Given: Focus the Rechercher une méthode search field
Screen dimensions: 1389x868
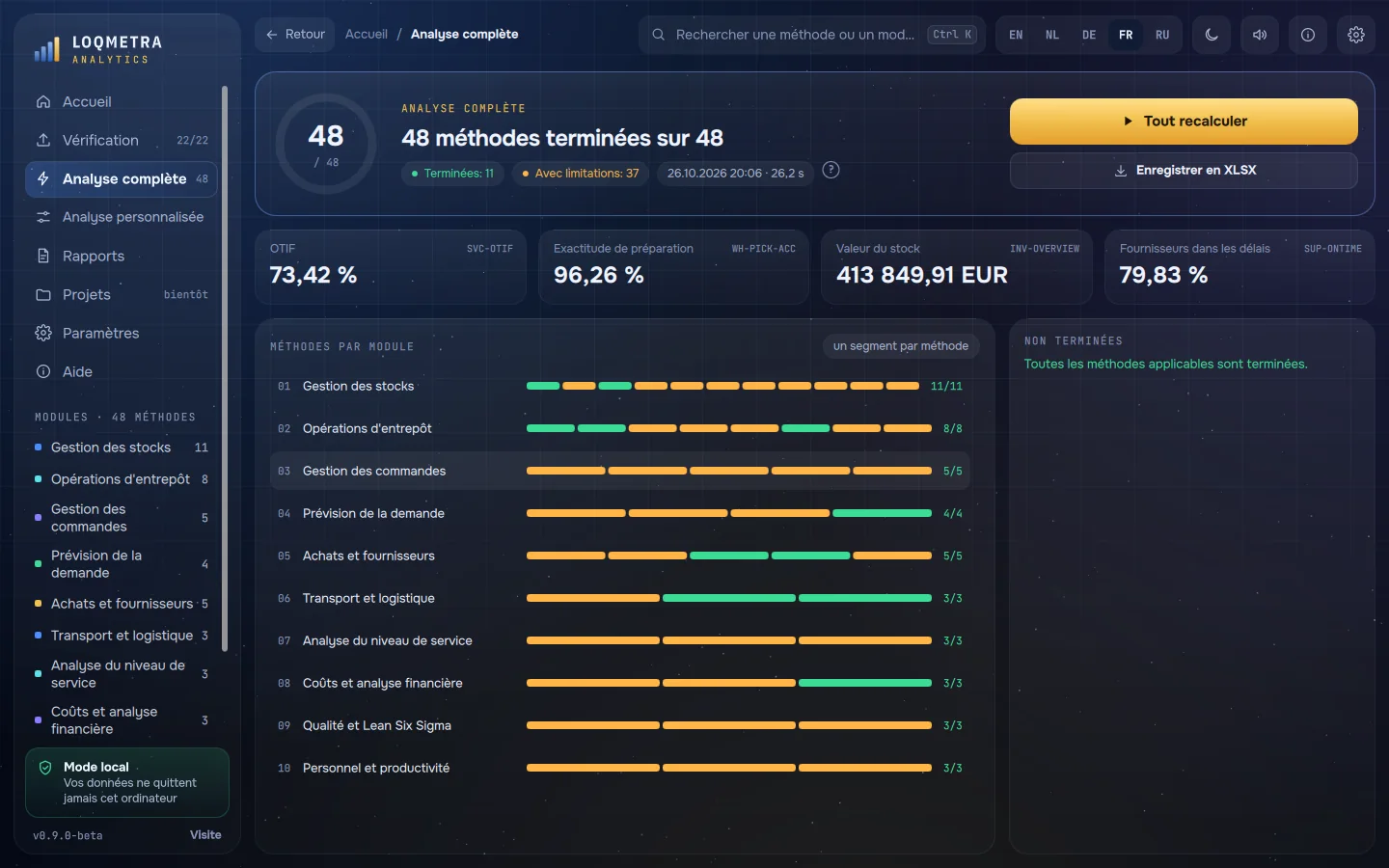Looking at the screenshot, I should (x=812, y=35).
